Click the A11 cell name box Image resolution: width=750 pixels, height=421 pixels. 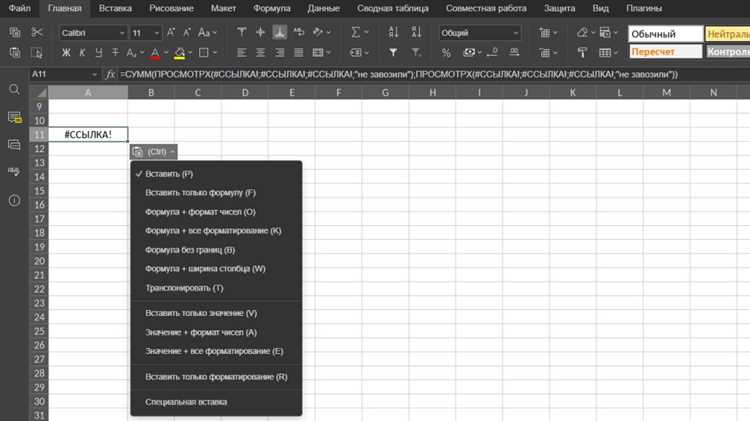coord(60,75)
